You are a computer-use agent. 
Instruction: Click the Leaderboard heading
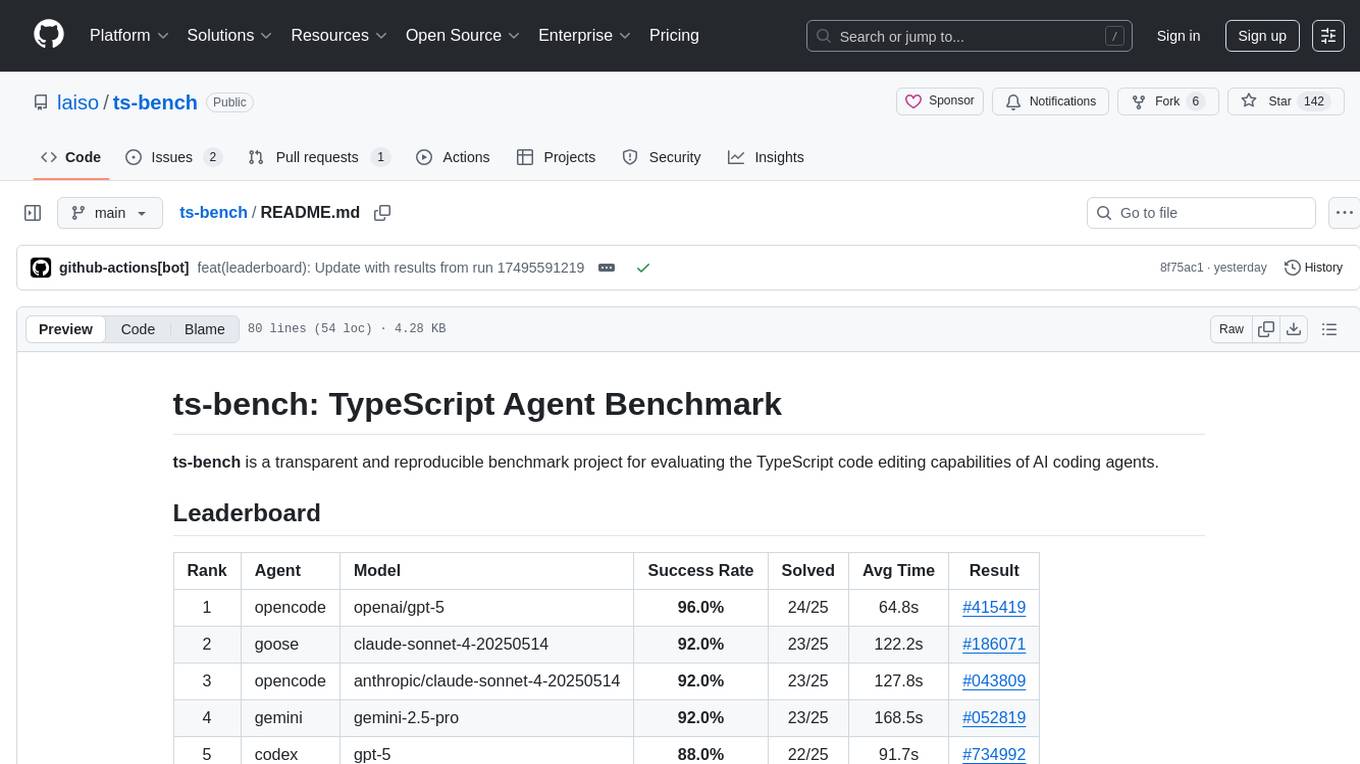(247, 513)
